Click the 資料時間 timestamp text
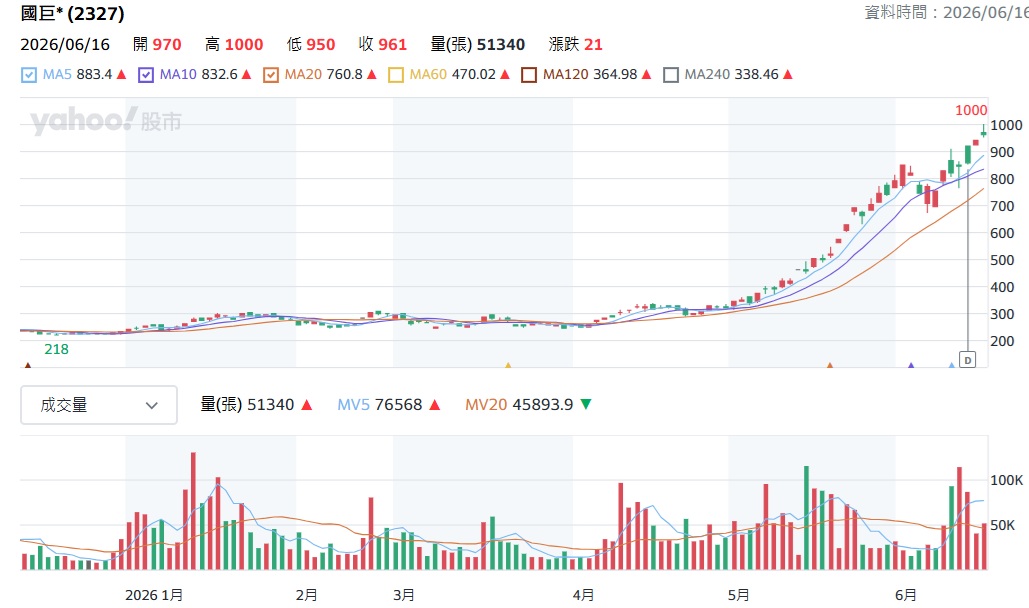Image resolution: width=1029 pixels, height=608 pixels. (946, 12)
